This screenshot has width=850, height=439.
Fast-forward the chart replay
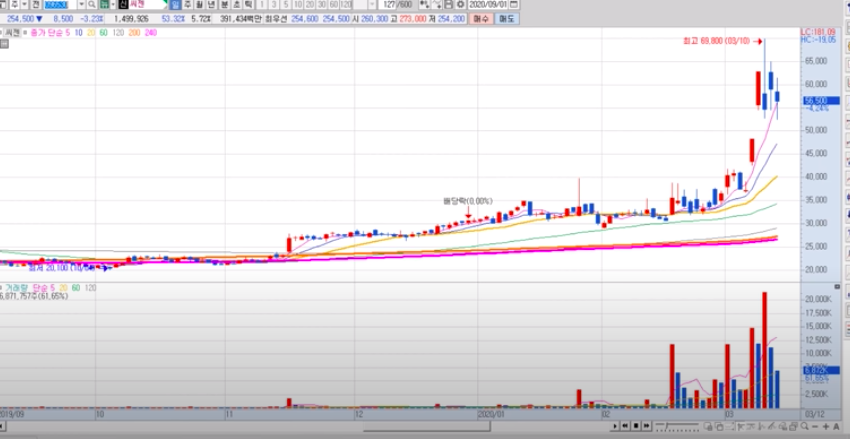click(x=646, y=426)
